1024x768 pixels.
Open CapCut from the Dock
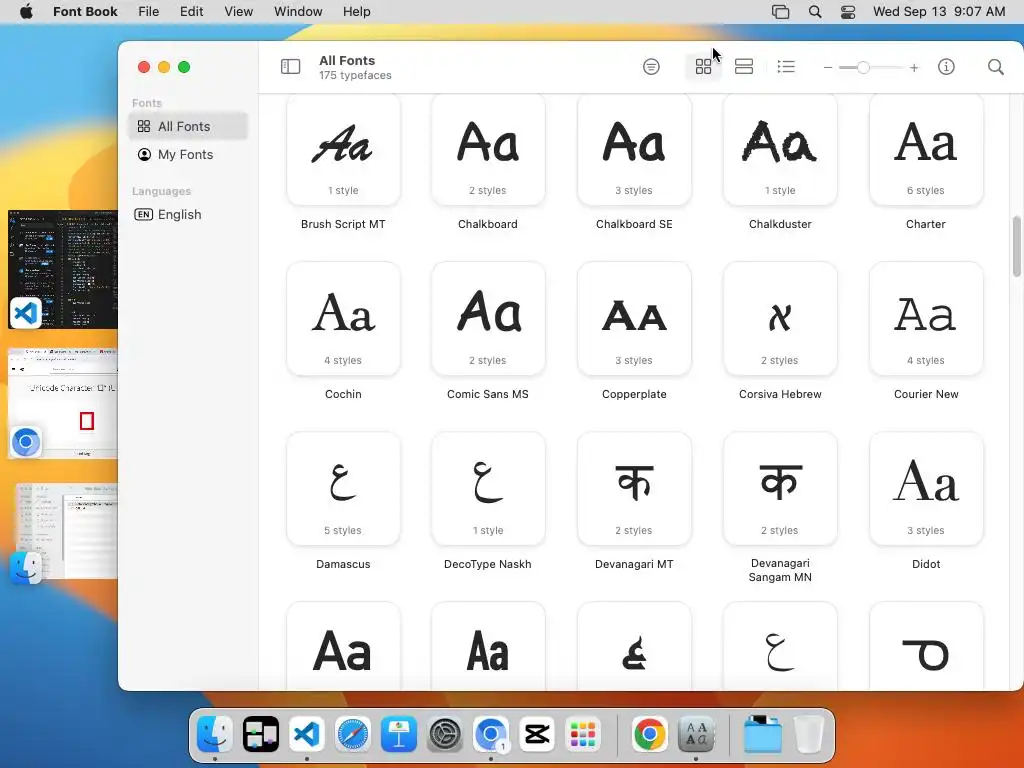click(x=537, y=734)
